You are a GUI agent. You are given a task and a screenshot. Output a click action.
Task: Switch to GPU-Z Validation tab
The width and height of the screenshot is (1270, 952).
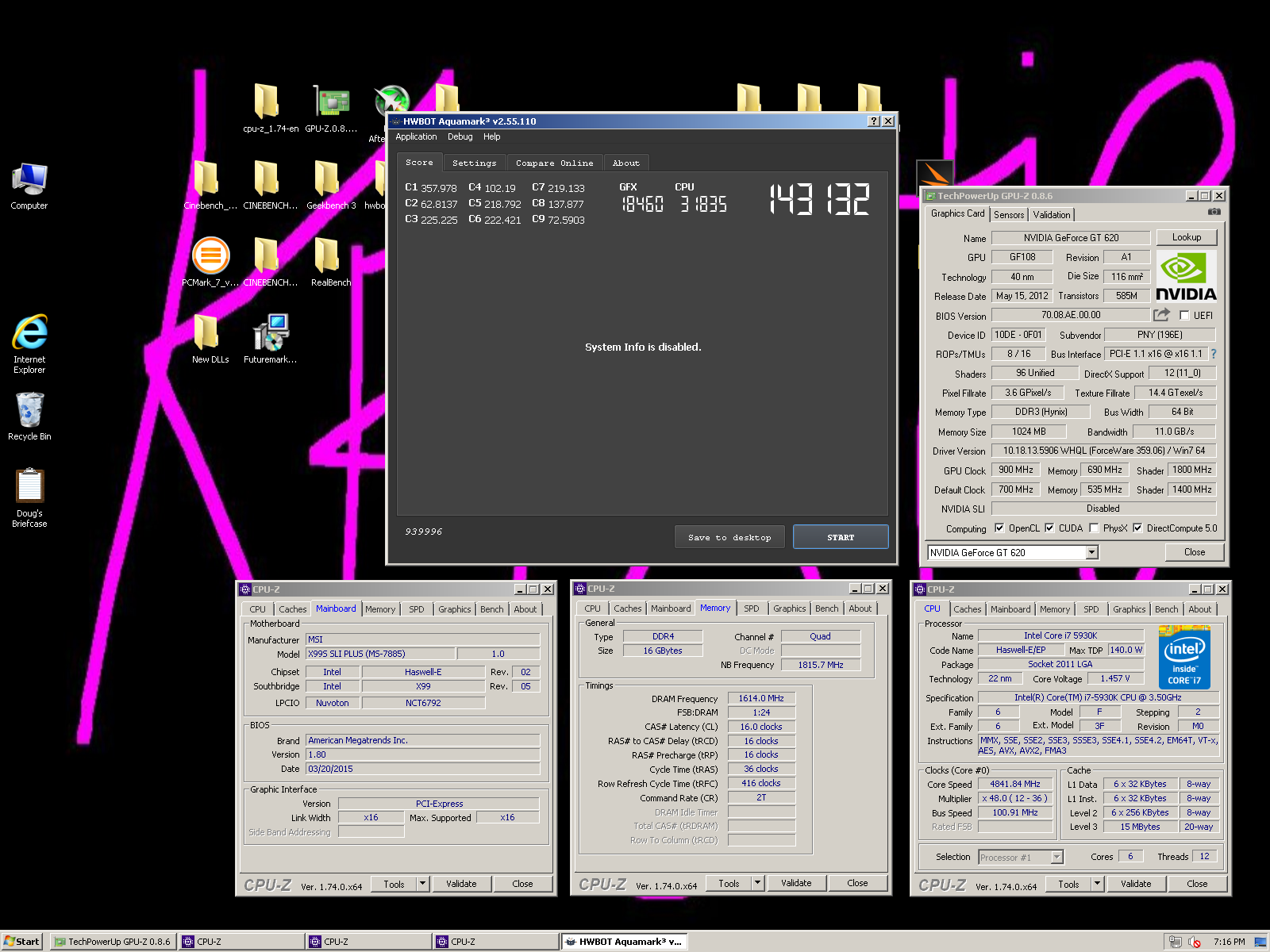point(1052,215)
